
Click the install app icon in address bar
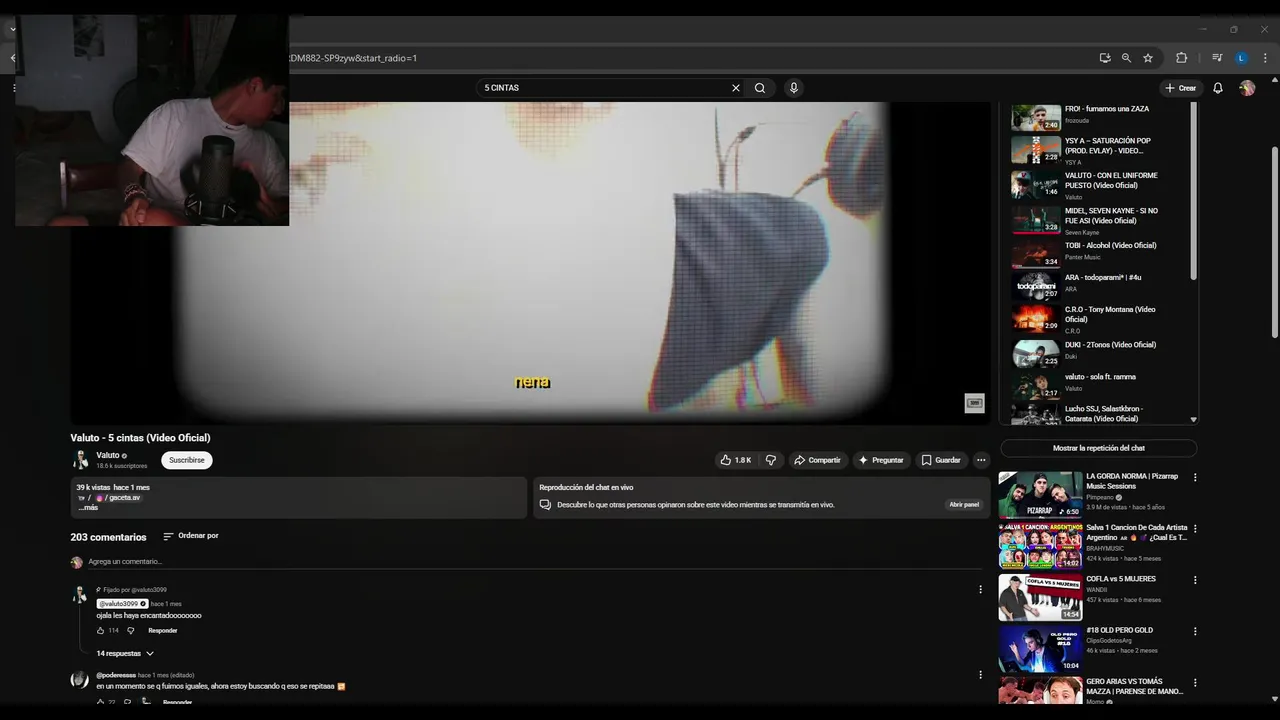coord(1105,58)
